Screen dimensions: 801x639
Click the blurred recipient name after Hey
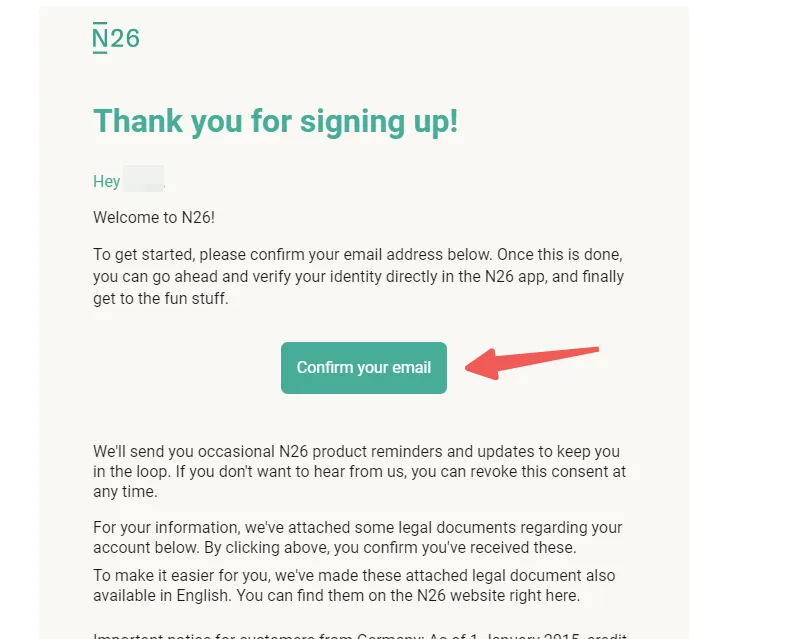[x=144, y=179]
